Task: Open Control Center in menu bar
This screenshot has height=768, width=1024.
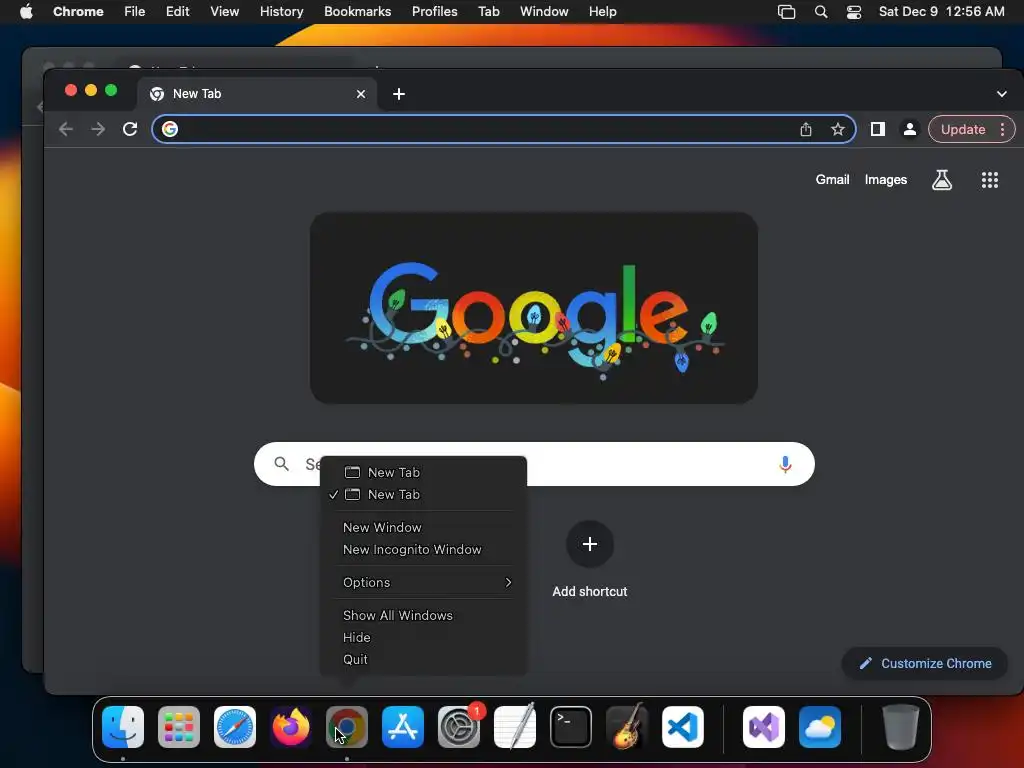Action: point(854,12)
